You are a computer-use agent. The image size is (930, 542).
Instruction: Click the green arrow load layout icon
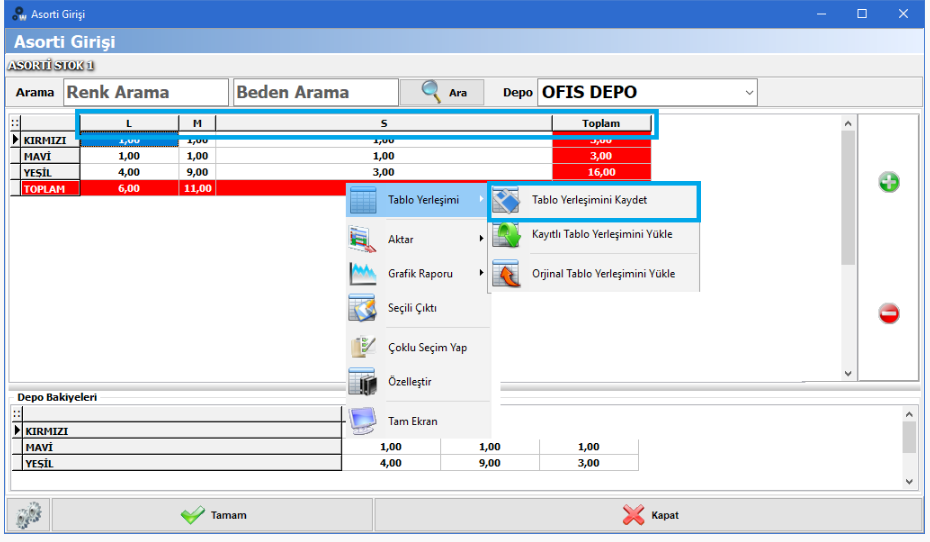[x=507, y=234]
